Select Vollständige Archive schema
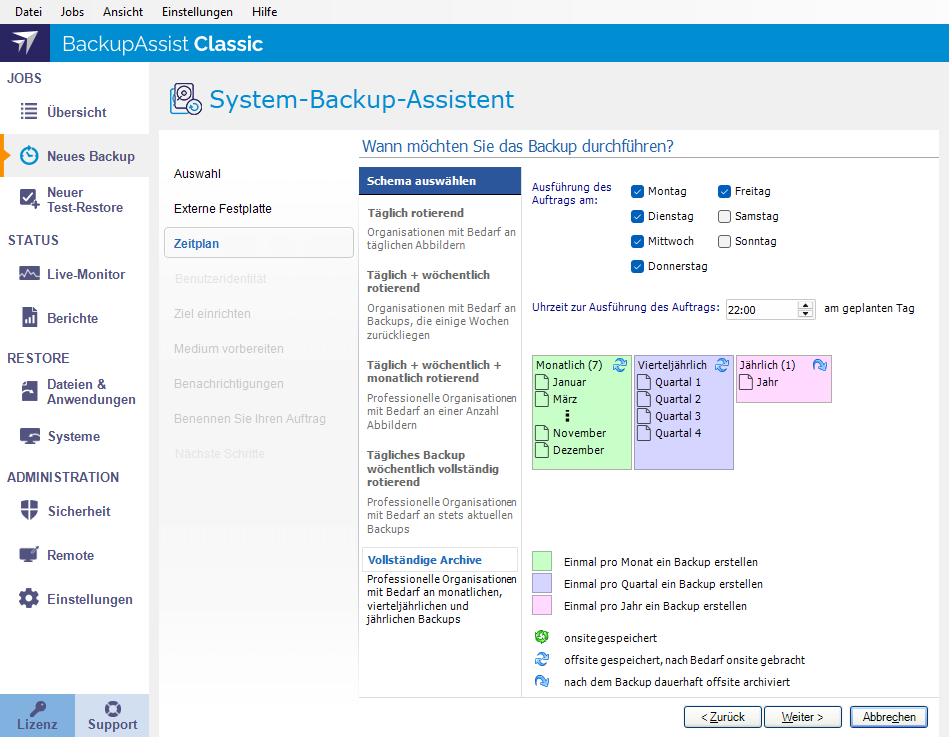Image resolution: width=949 pixels, height=737 pixels. pos(424,560)
